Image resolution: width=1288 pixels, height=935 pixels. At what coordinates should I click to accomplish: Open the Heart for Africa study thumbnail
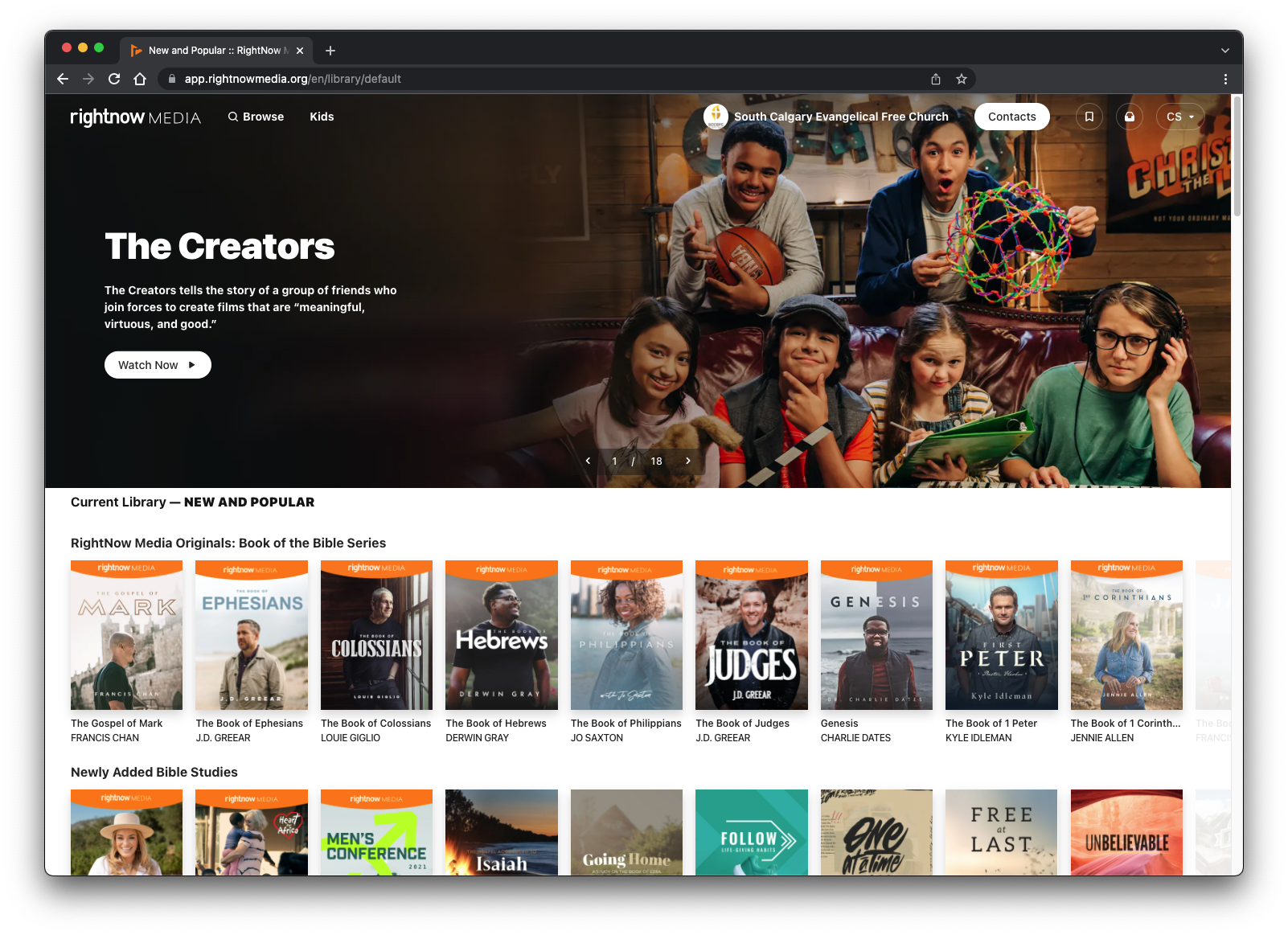(x=252, y=832)
